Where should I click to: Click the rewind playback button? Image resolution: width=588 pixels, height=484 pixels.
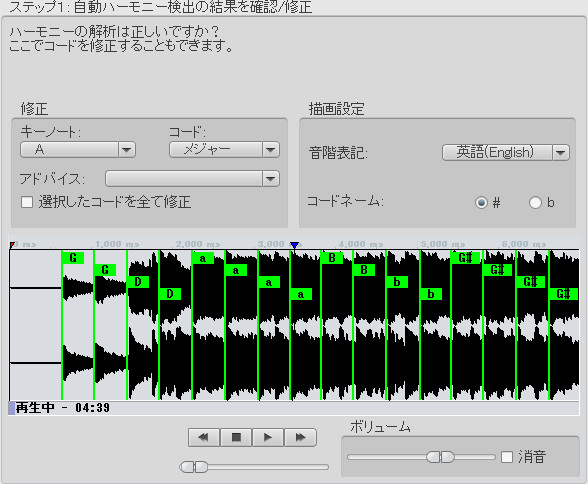tap(204, 437)
